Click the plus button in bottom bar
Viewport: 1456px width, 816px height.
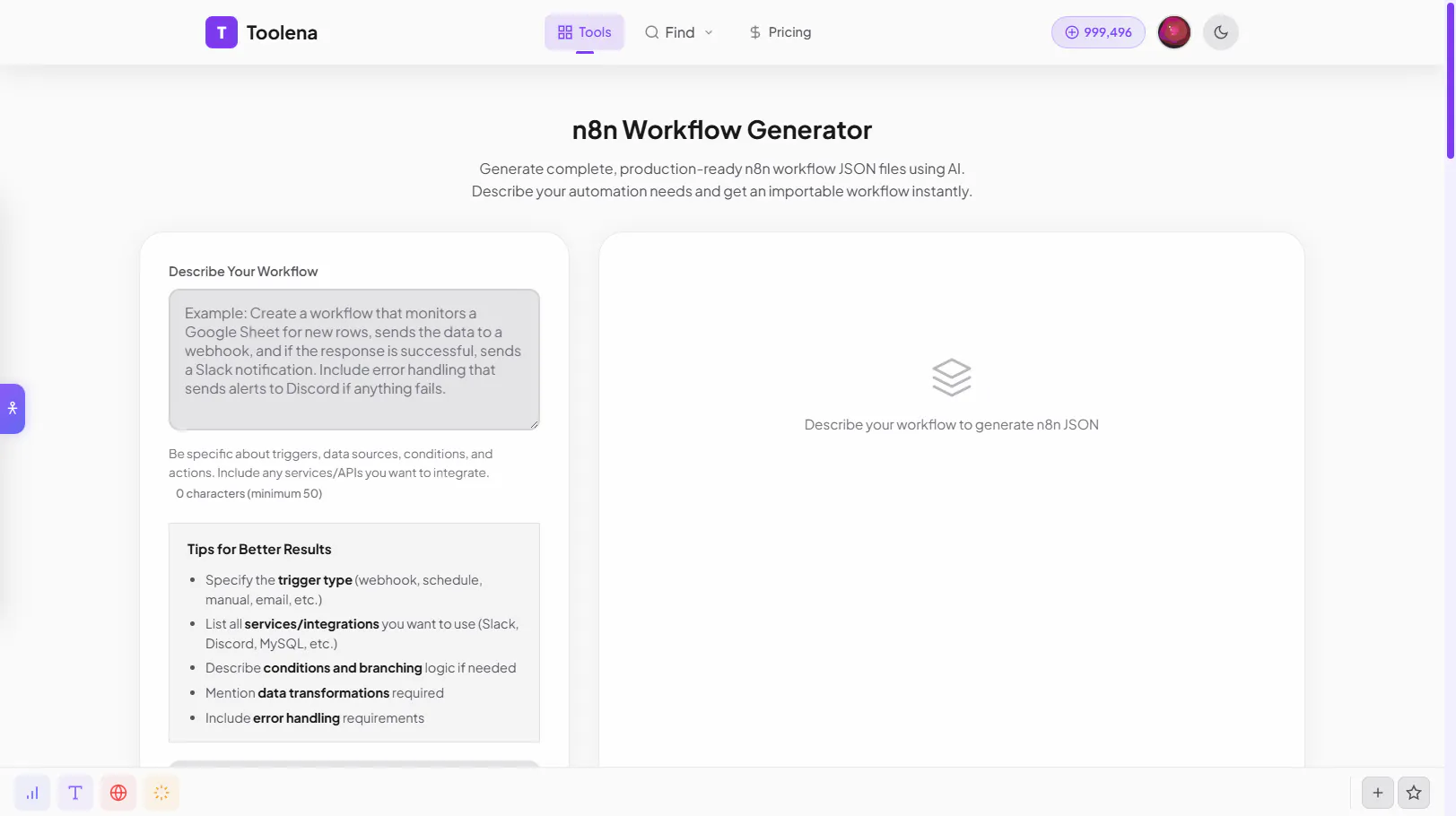(x=1378, y=793)
